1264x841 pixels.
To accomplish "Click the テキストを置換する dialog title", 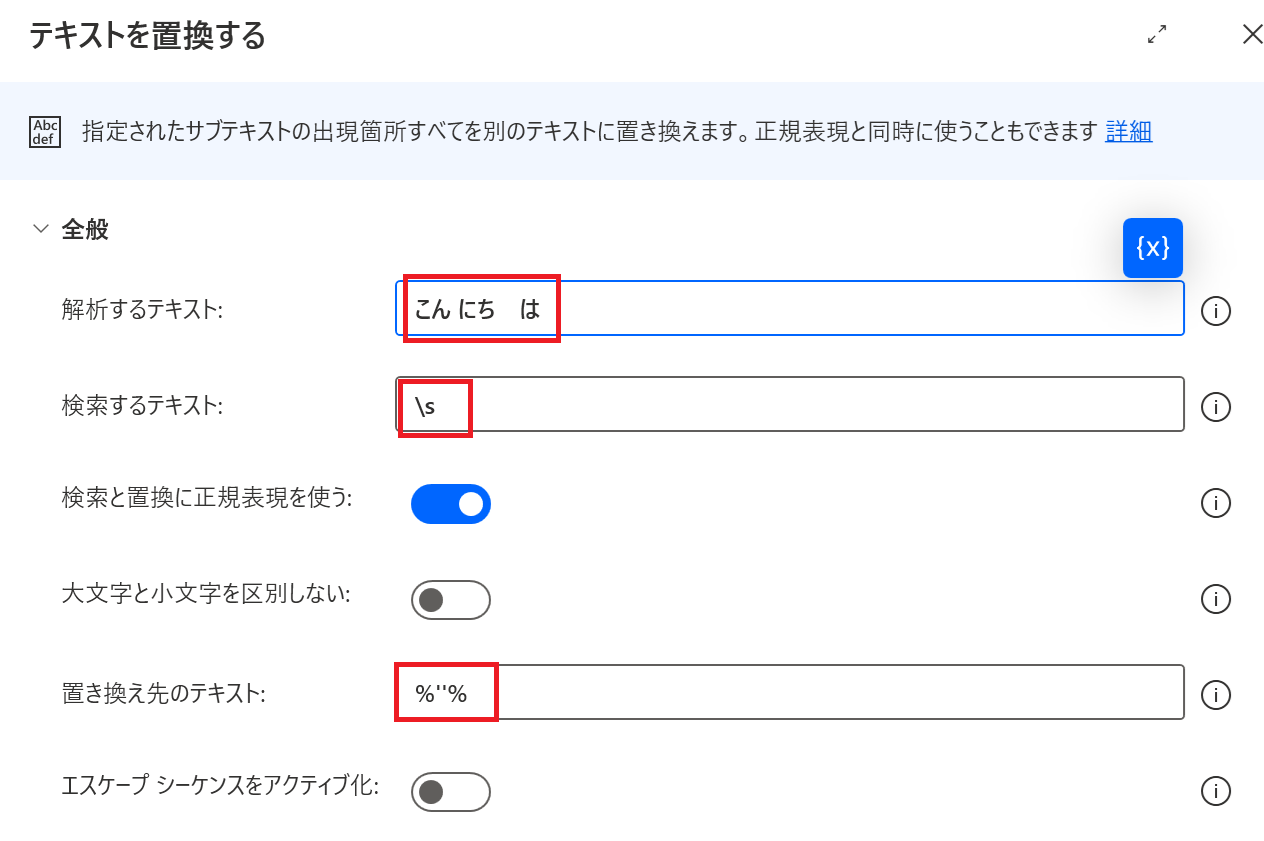I will pyautogui.click(x=147, y=36).
